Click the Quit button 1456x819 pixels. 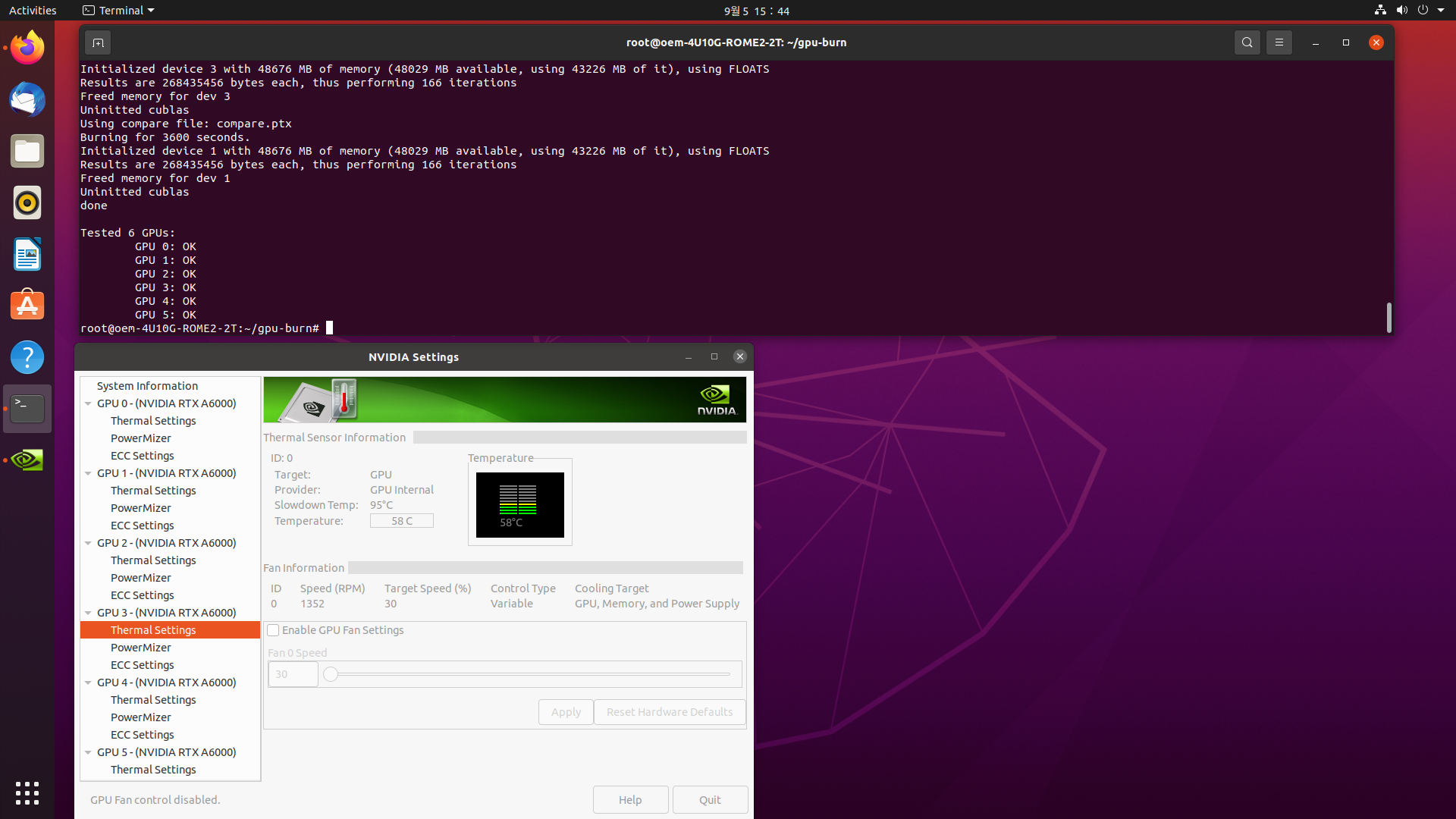pos(710,800)
